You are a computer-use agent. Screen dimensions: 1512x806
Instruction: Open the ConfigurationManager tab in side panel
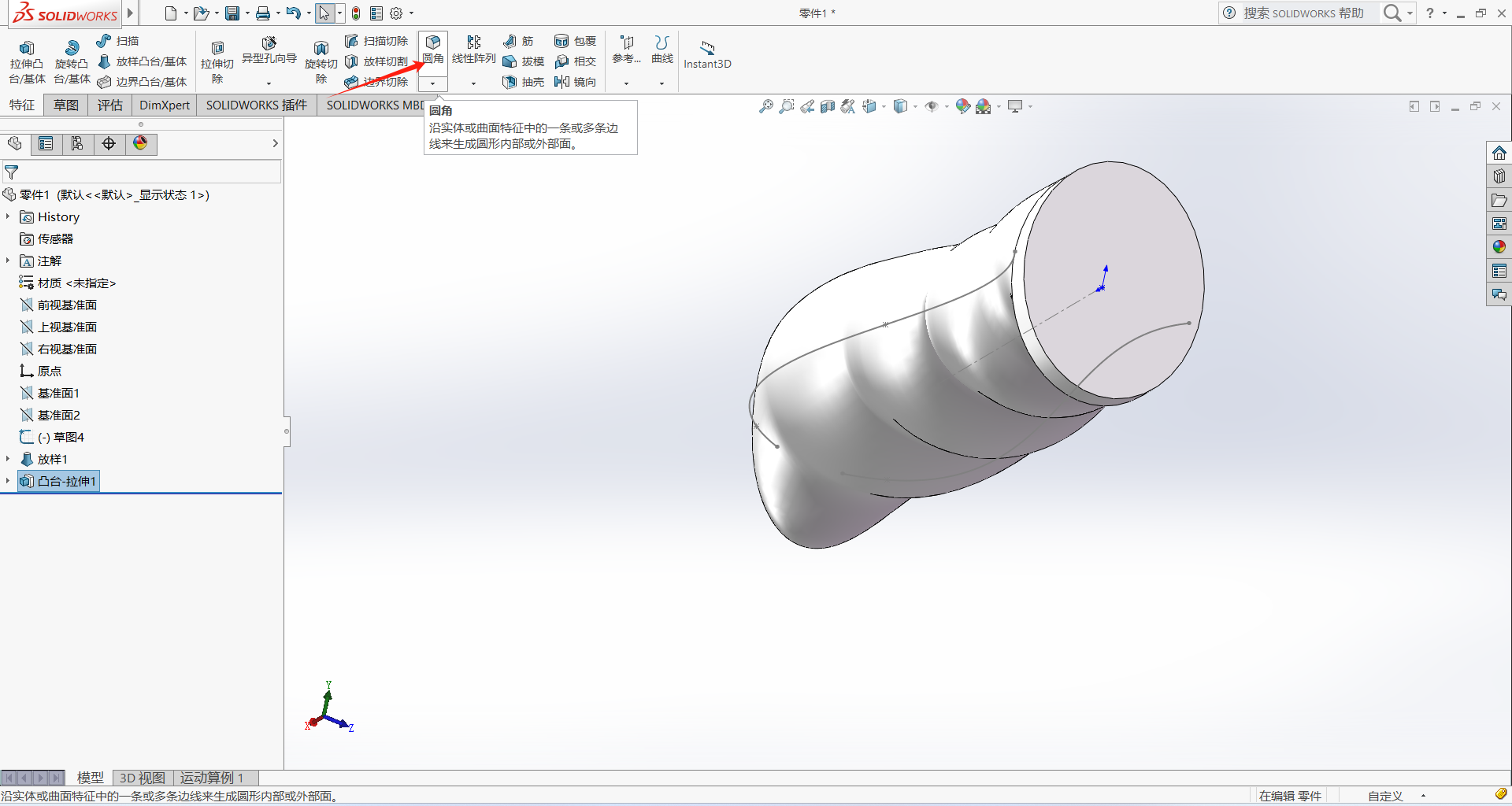(77, 143)
